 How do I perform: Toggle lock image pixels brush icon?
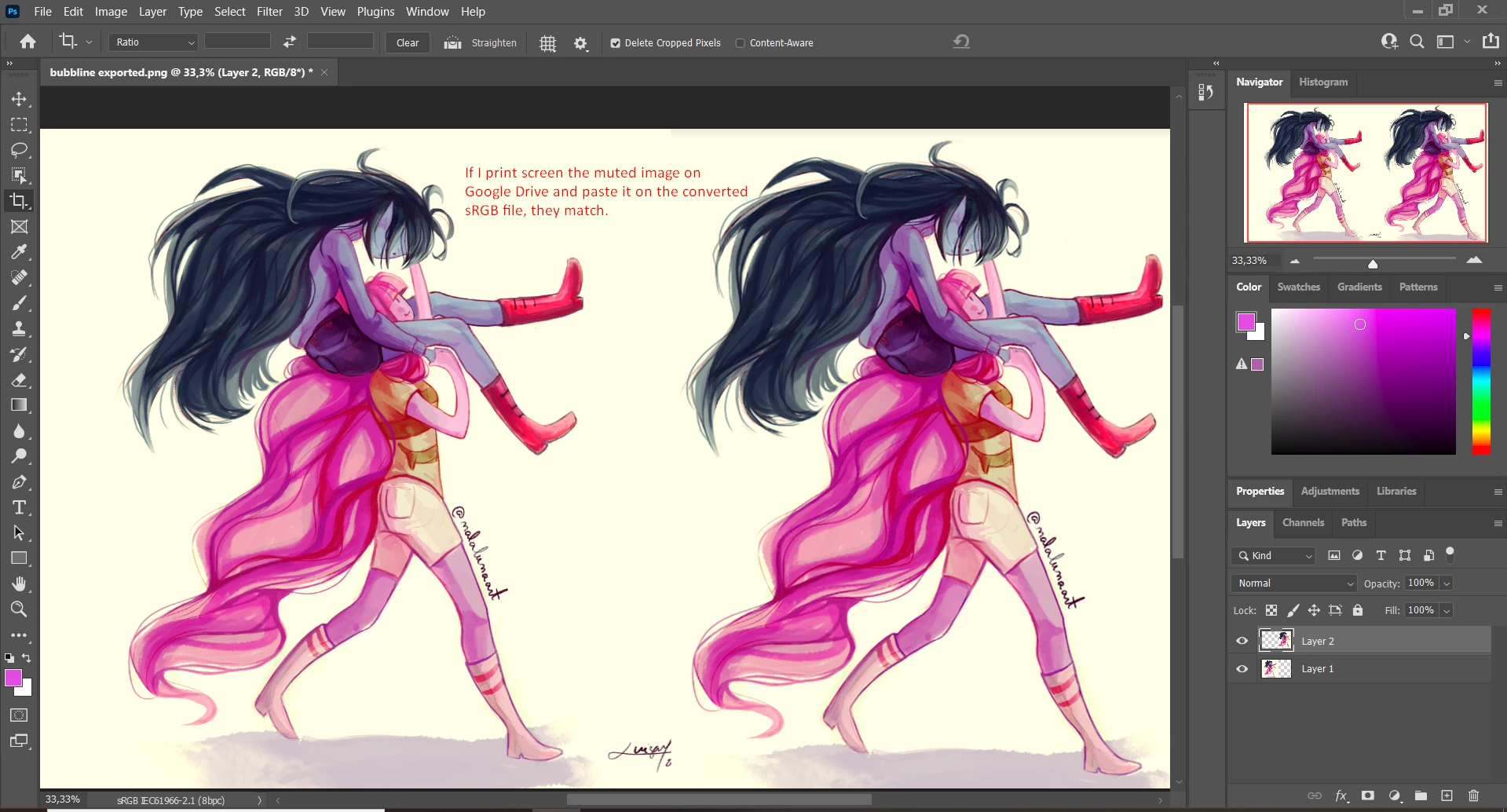tap(1293, 610)
